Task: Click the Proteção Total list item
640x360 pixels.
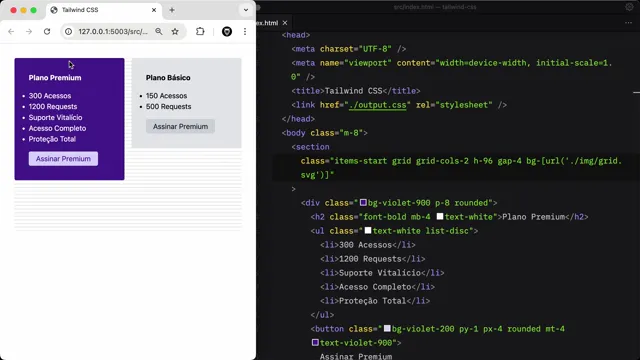Action: coord(52,139)
